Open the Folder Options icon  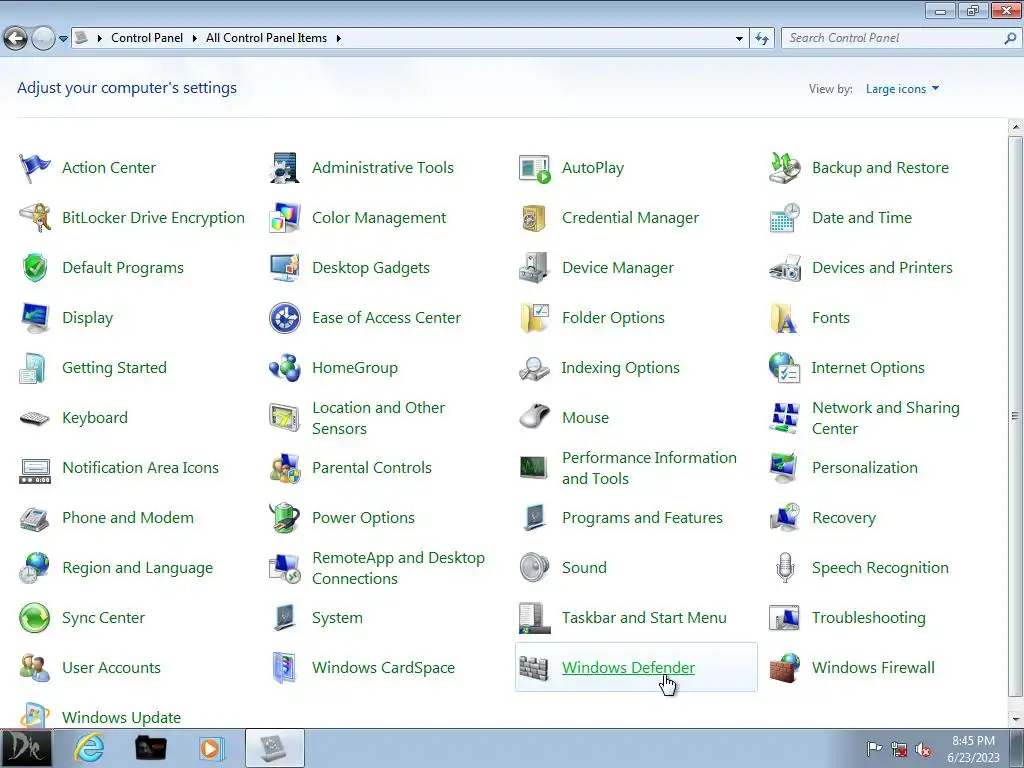(x=535, y=318)
